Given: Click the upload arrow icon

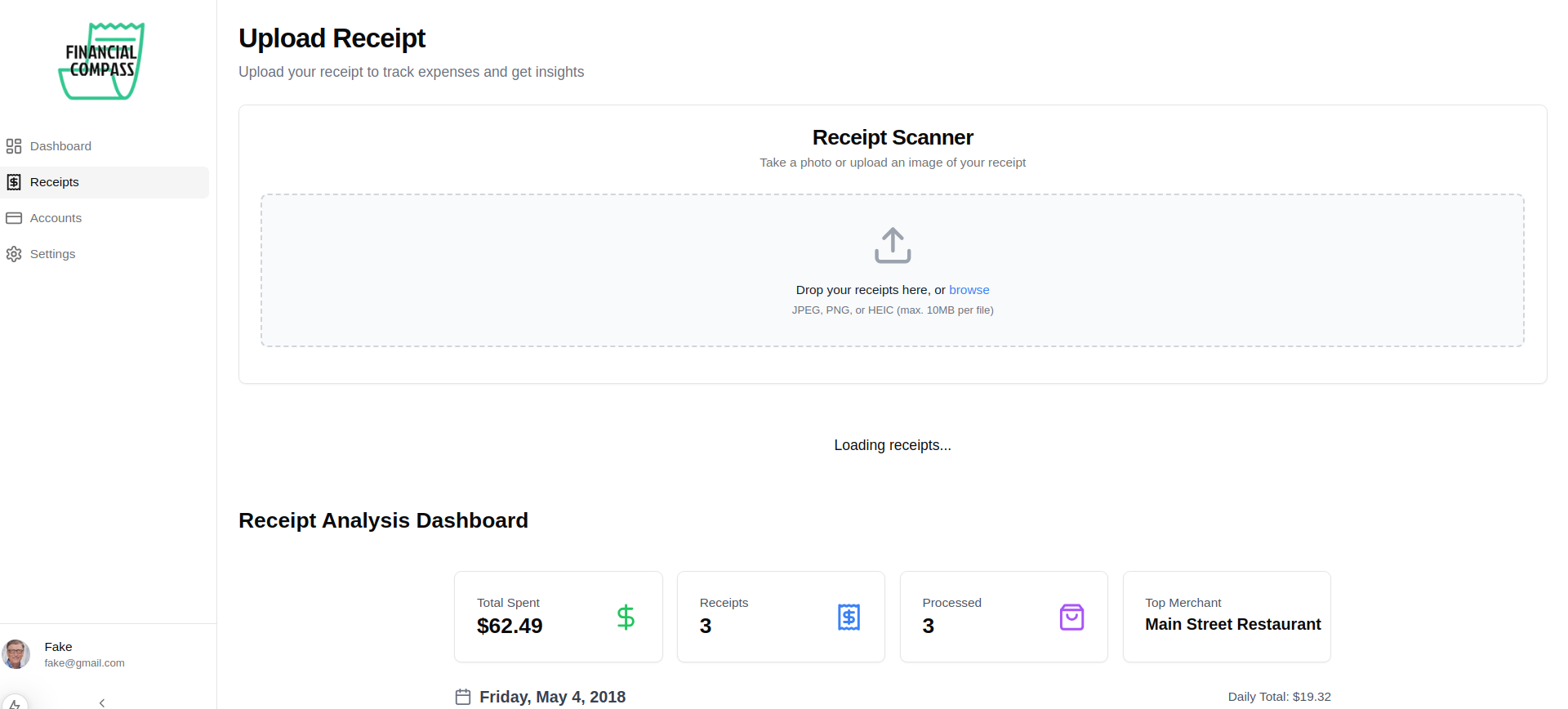Looking at the screenshot, I should (x=893, y=245).
